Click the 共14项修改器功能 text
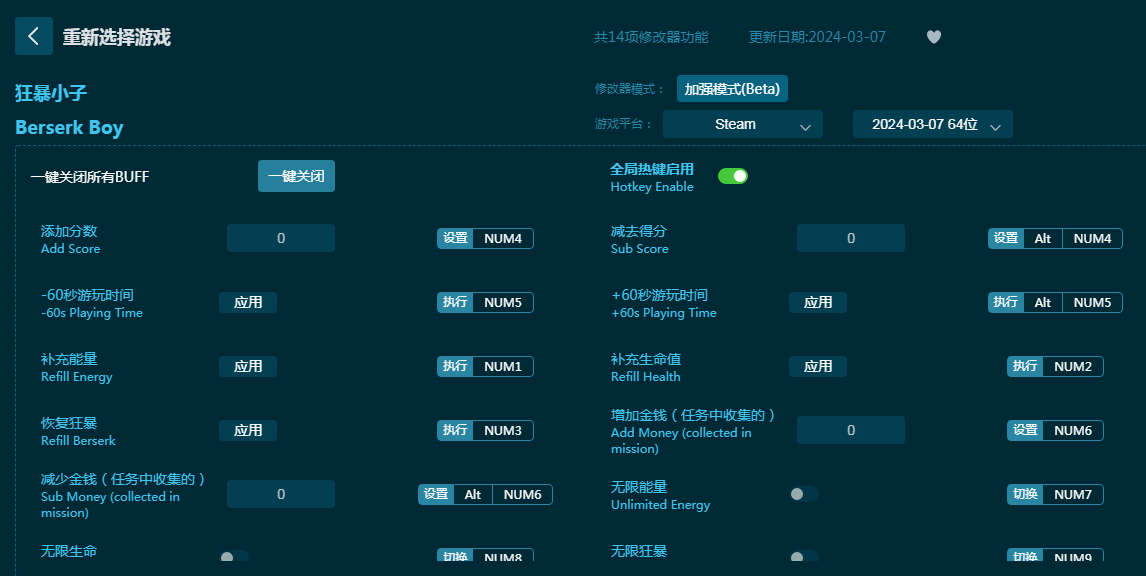1146x576 pixels. (x=651, y=37)
